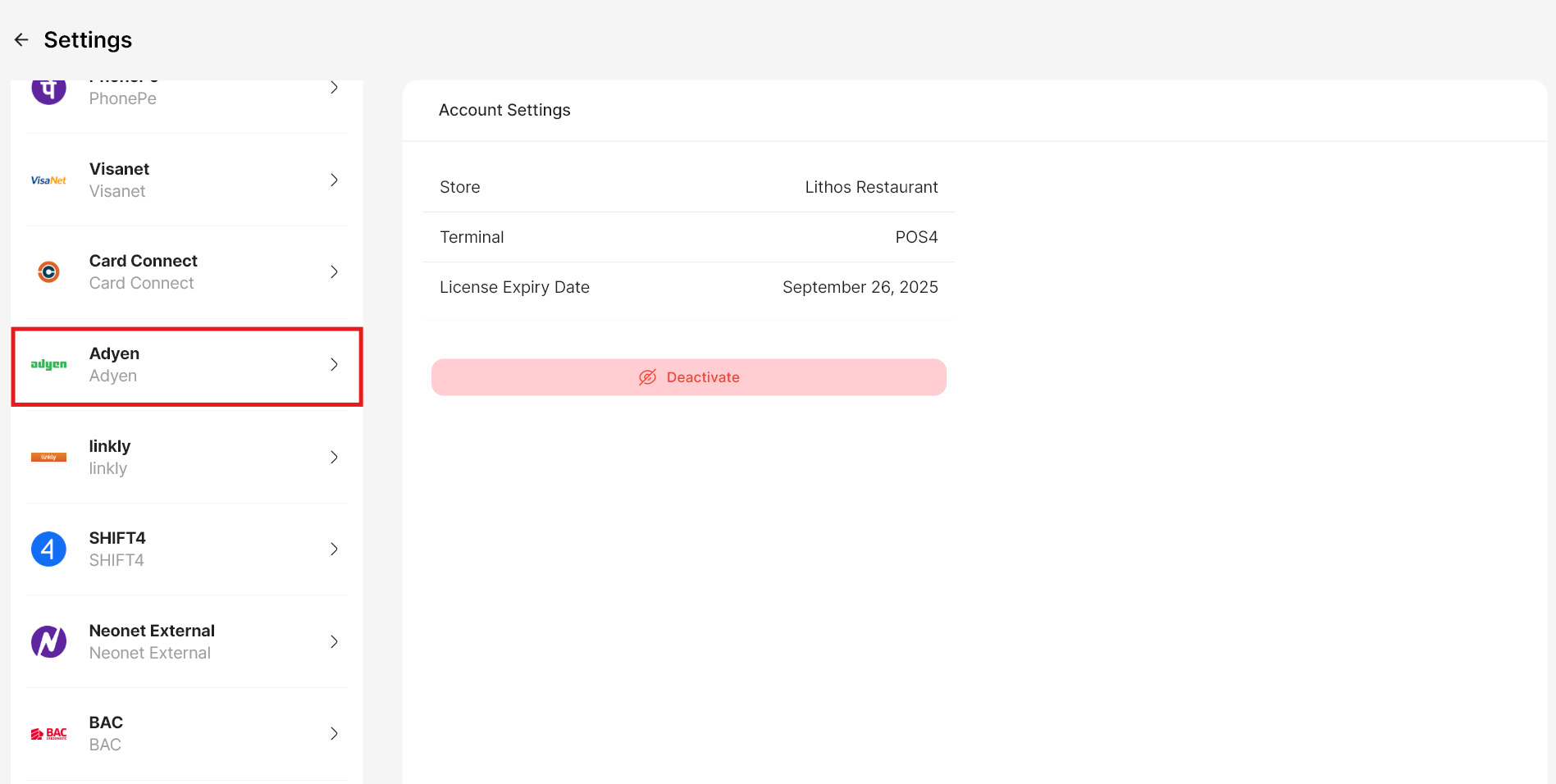Select the Adyen payment provider

pyautogui.click(x=187, y=367)
